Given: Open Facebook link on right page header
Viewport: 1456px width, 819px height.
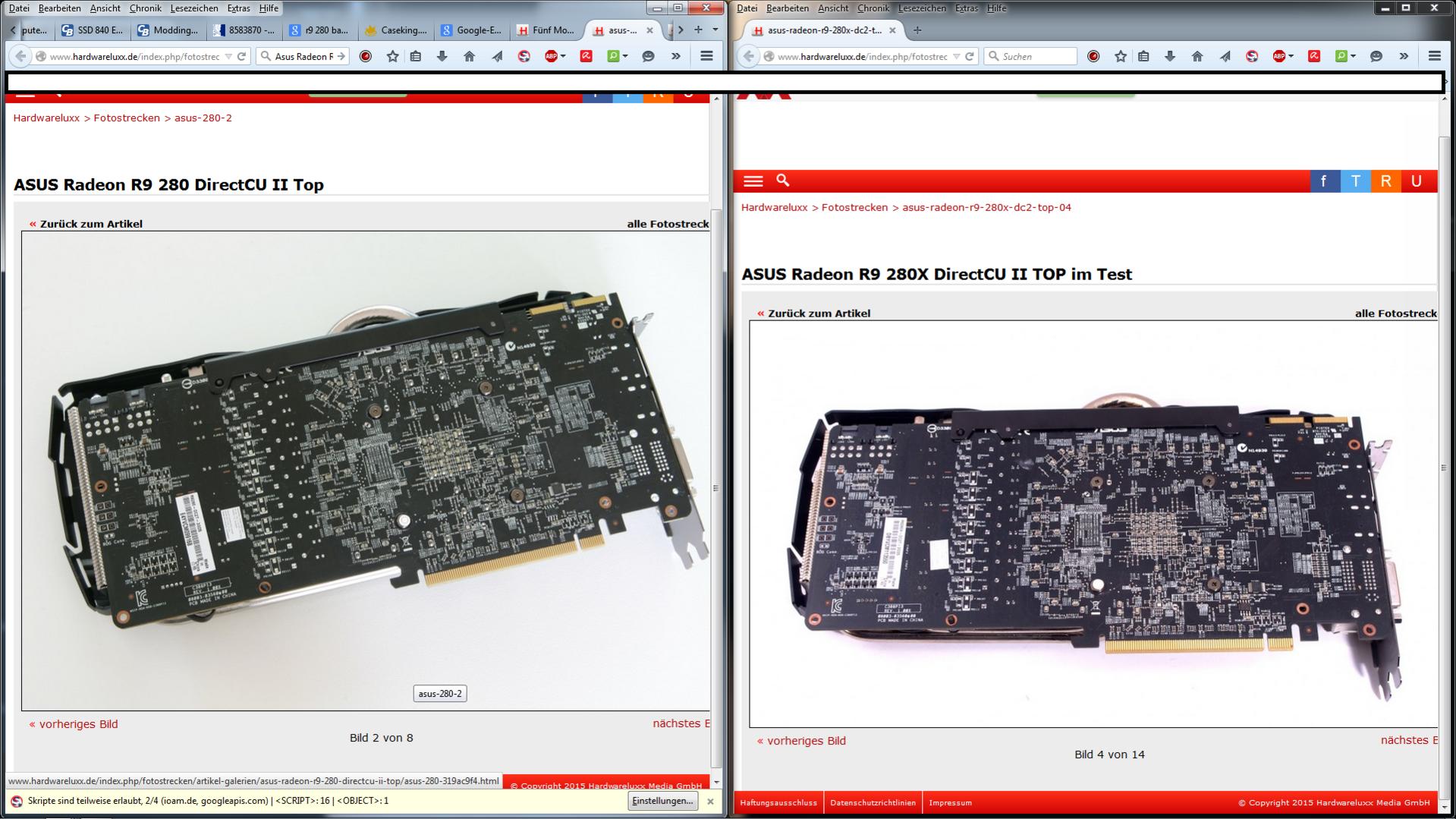Looking at the screenshot, I should 1325,181.
